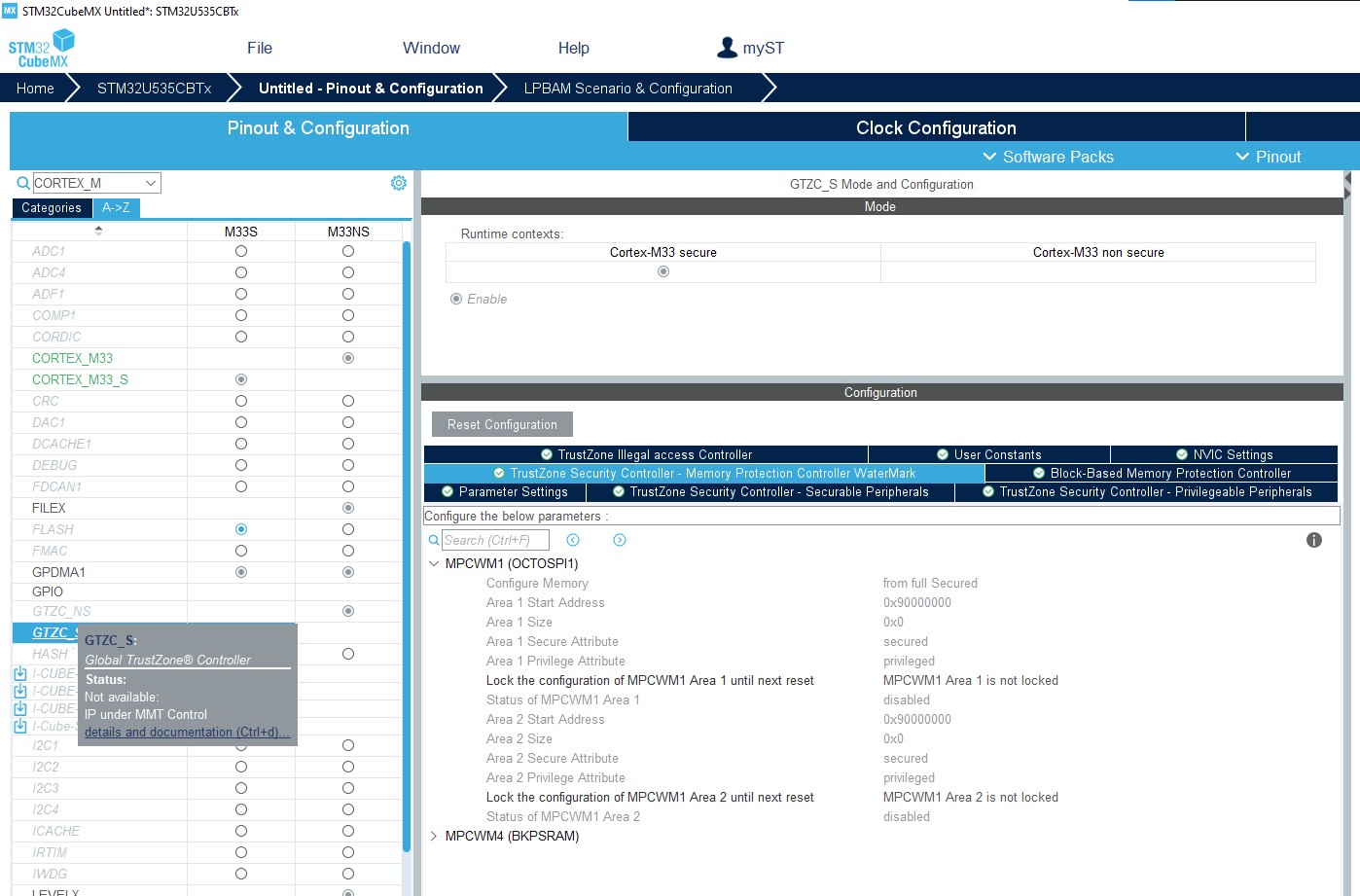Switch to the A->Z tab
Viewport: 1360px width, 896px height.
(x=116, y=207)
